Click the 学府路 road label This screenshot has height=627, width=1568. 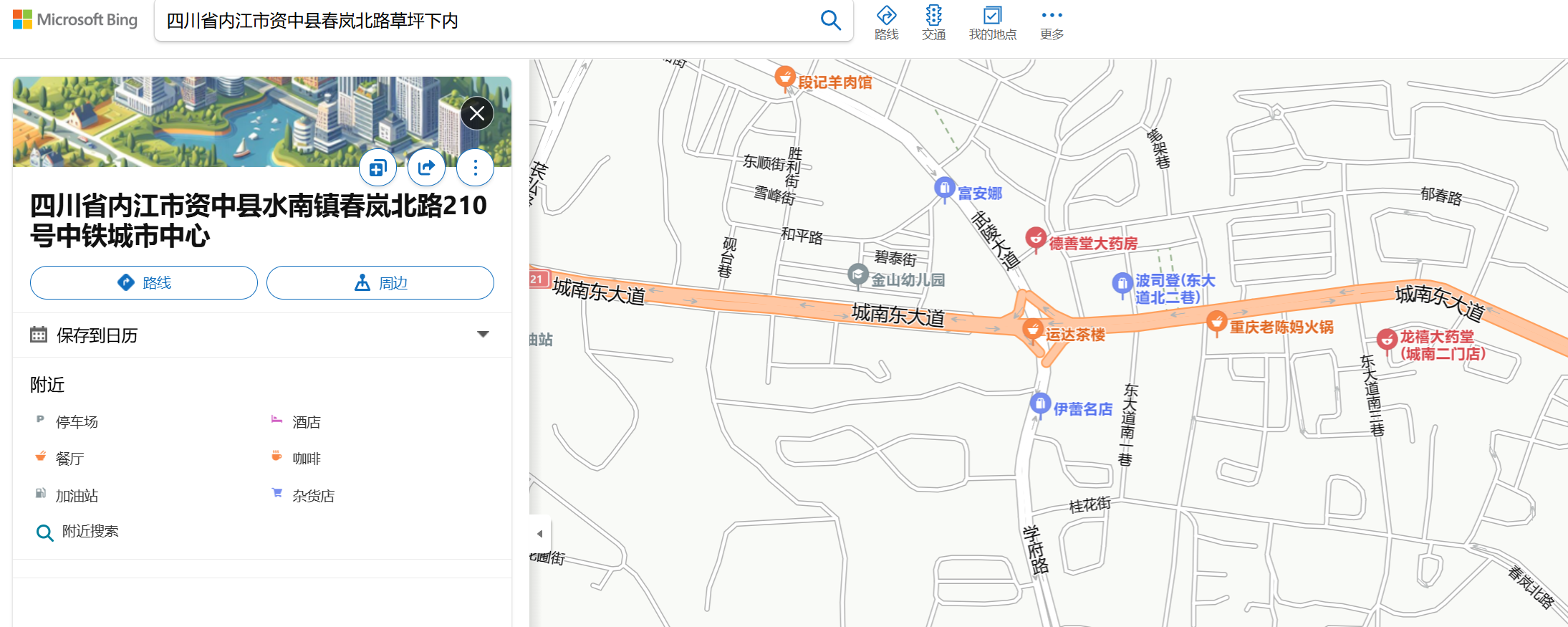click(x=1036, y=550)
